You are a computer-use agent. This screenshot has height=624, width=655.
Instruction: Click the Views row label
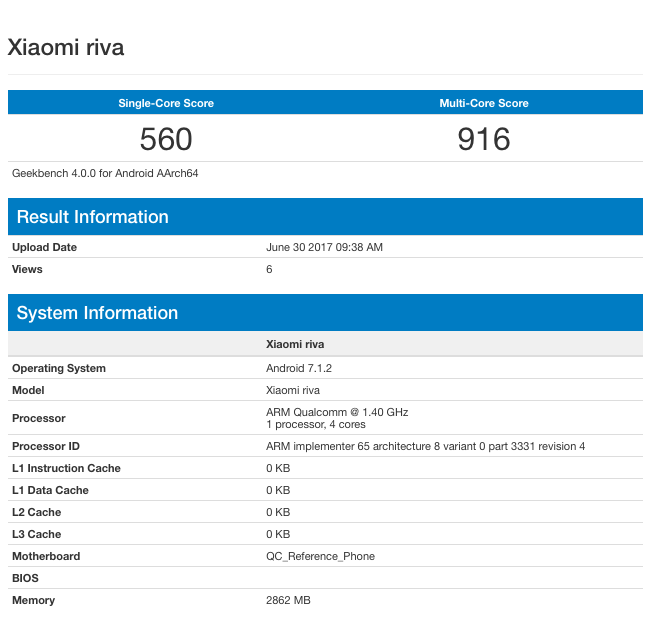[27, 269]
